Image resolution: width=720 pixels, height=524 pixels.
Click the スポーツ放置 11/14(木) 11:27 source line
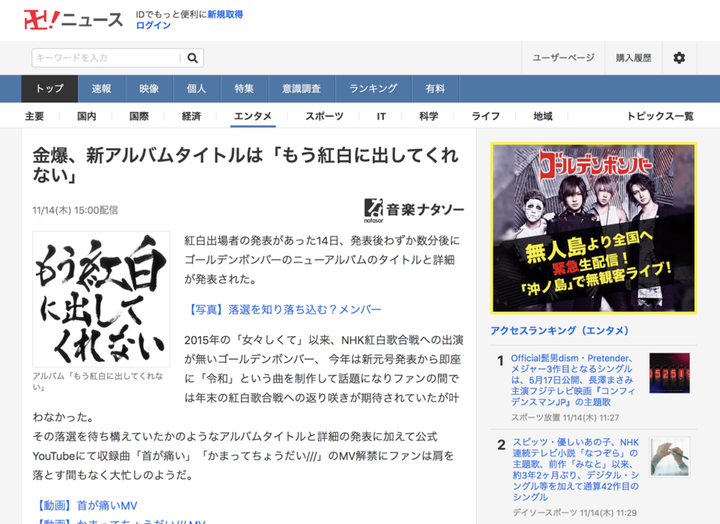[565, 417]
